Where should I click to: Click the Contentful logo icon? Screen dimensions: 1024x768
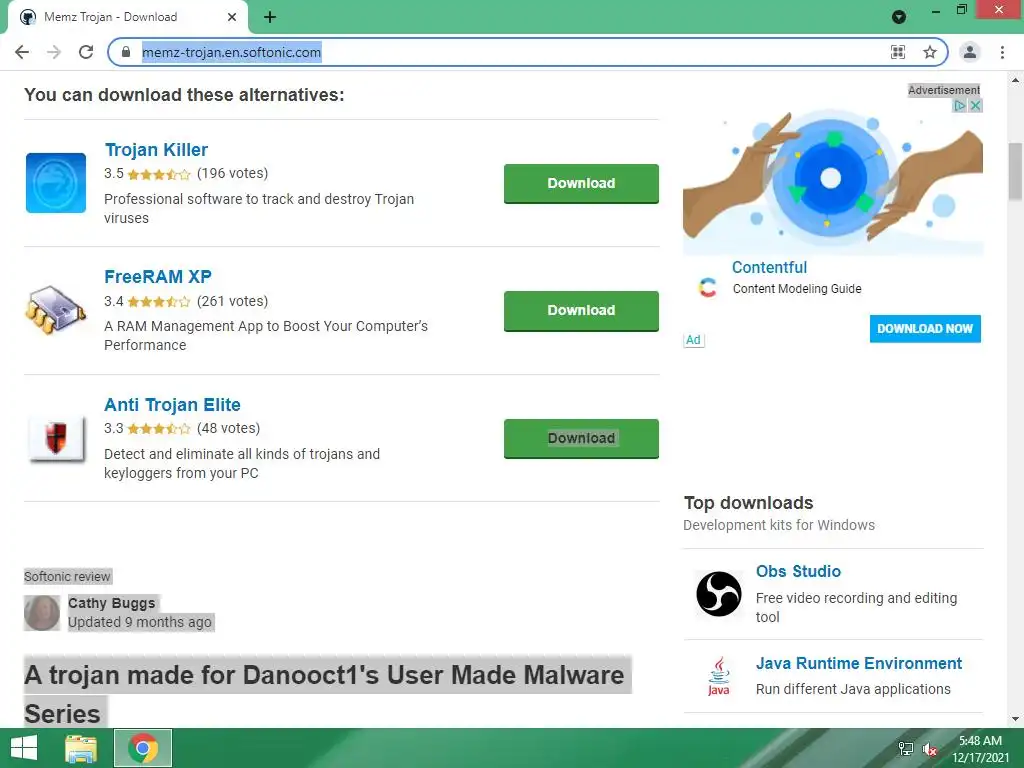[707, 287]
